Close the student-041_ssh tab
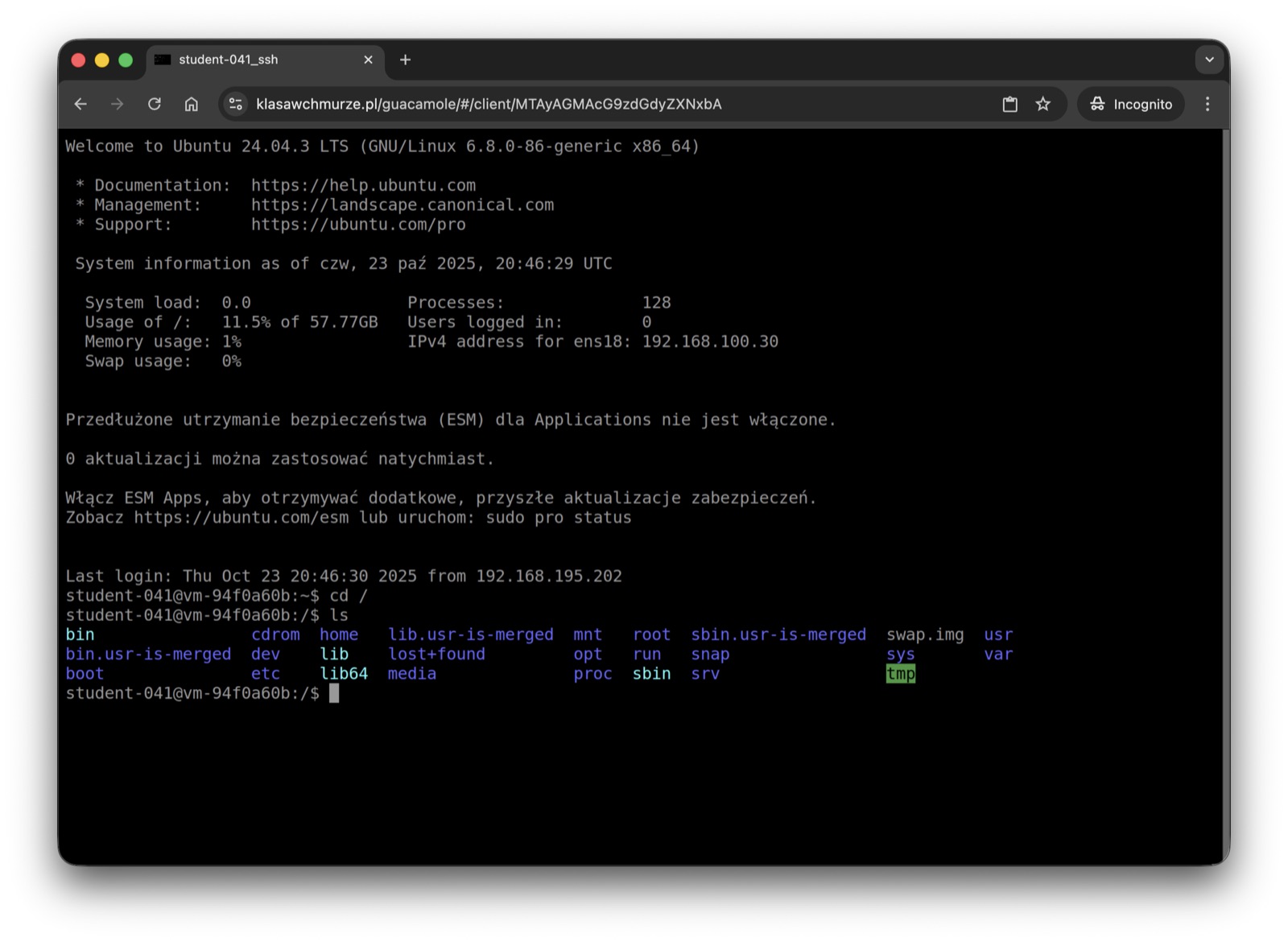This screenshot has width=1288, height=942. coord(368,60)
